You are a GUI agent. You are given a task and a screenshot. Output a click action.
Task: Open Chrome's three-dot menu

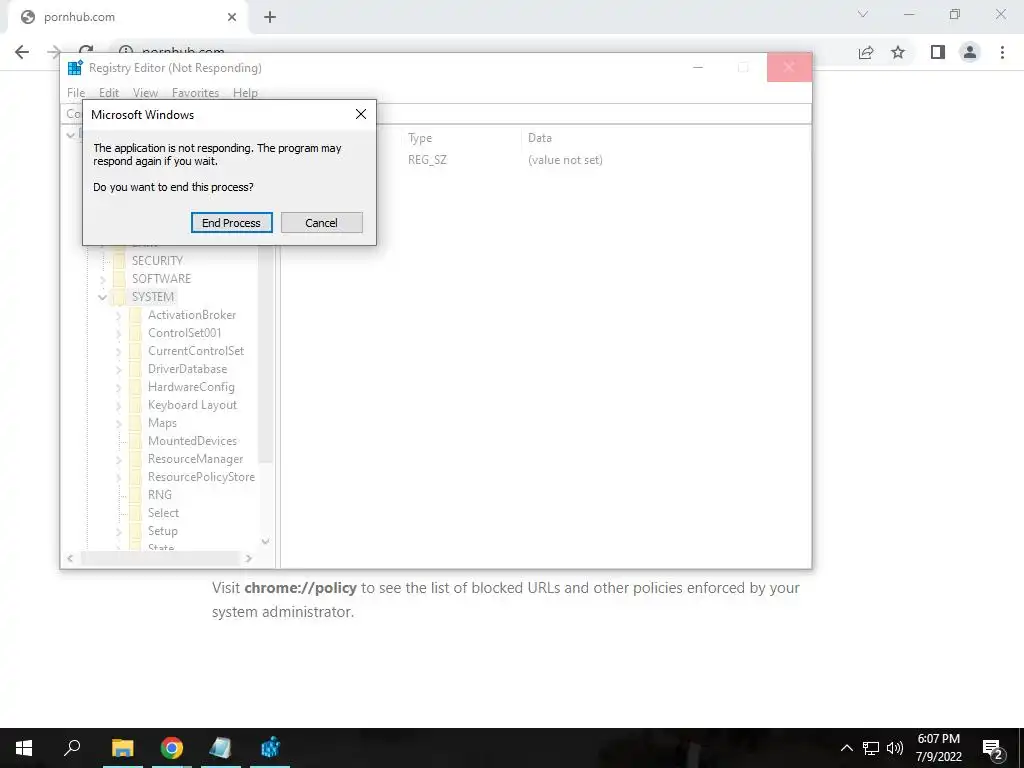click(x=1002, y=52)
